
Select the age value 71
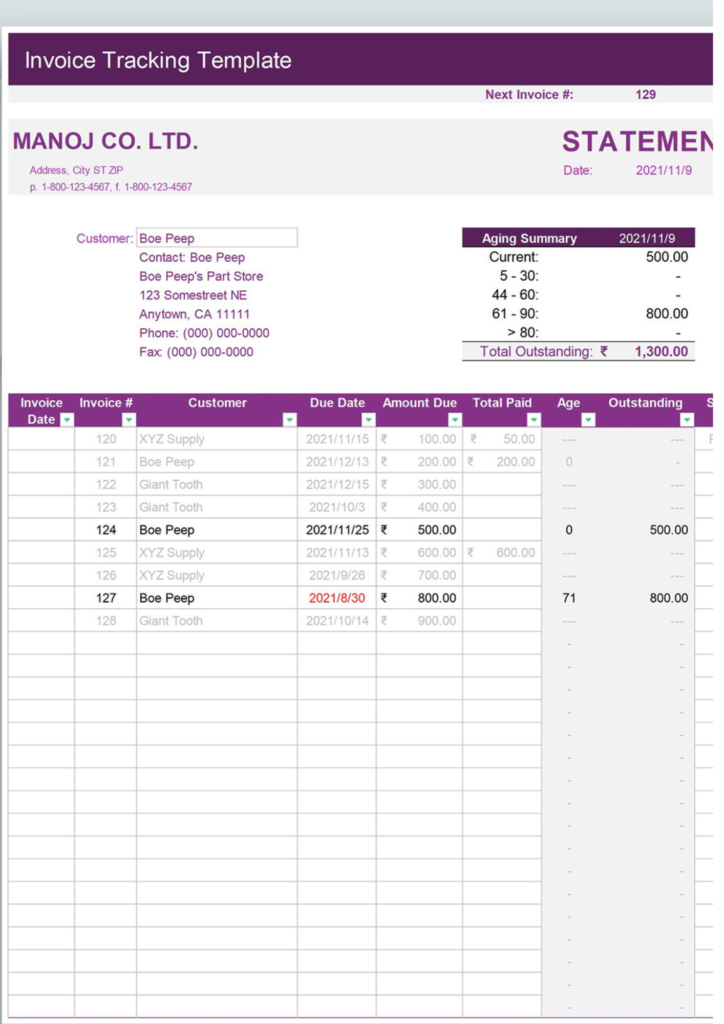click(569, 598)
